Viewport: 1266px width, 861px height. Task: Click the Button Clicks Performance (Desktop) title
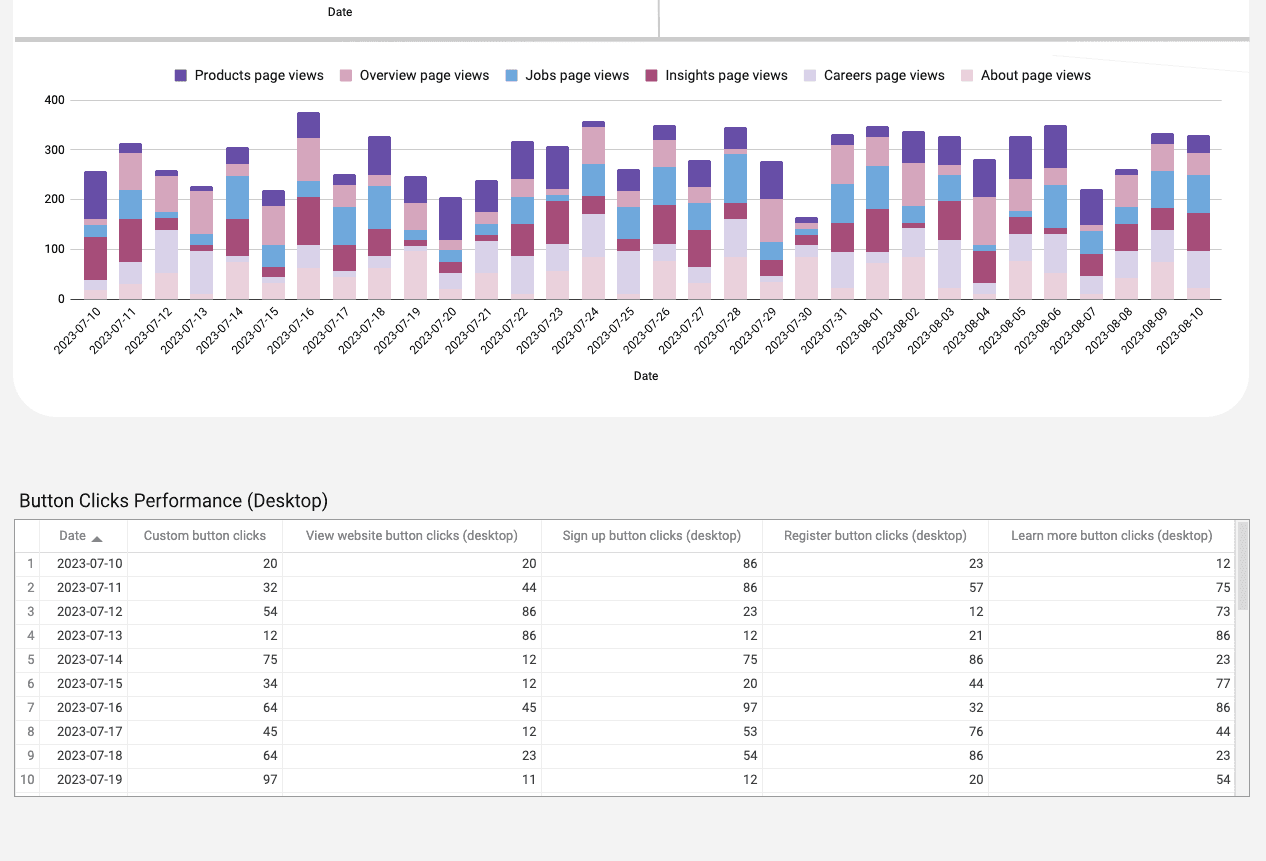173,501
